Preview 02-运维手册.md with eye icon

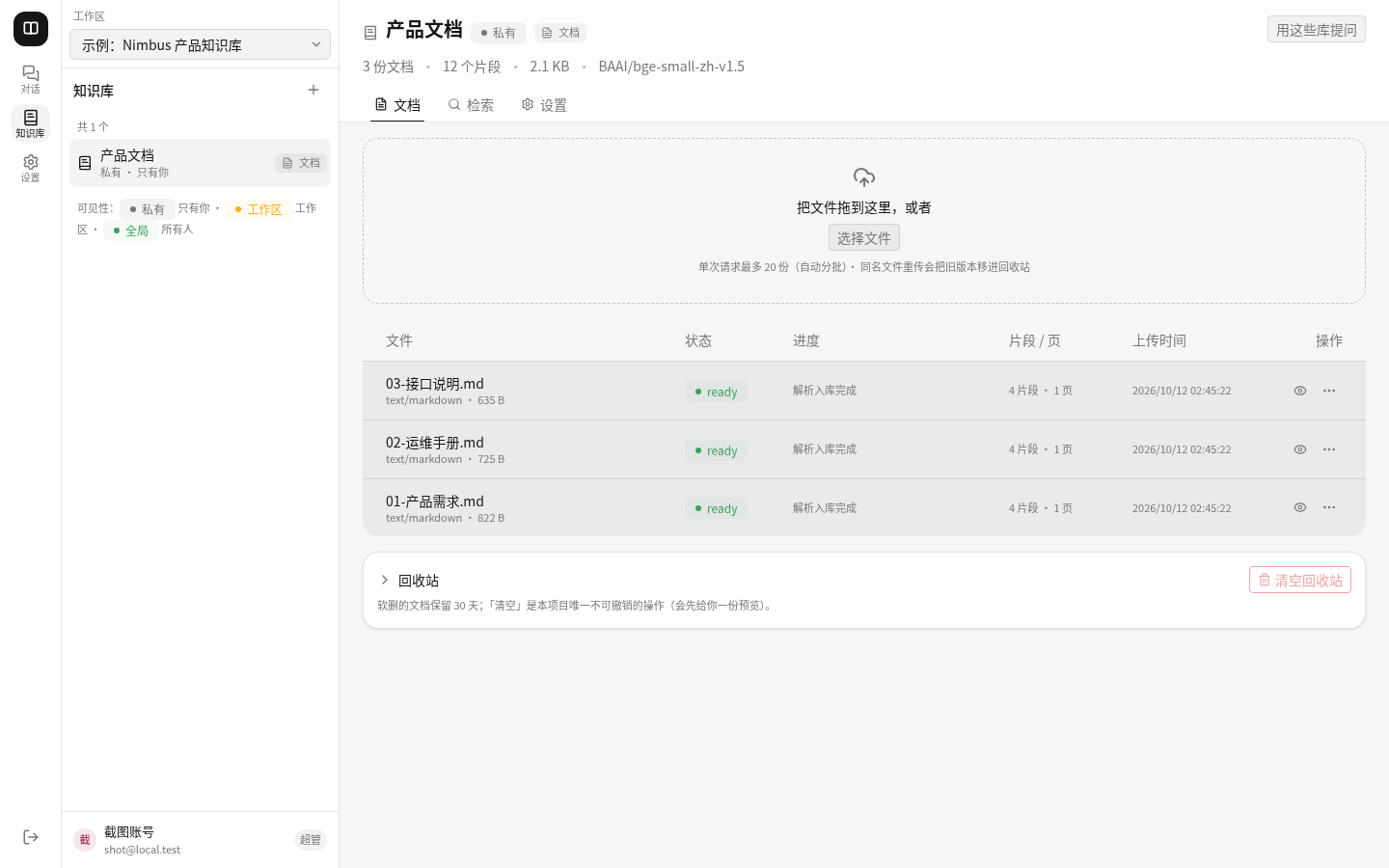[1300, 449]
